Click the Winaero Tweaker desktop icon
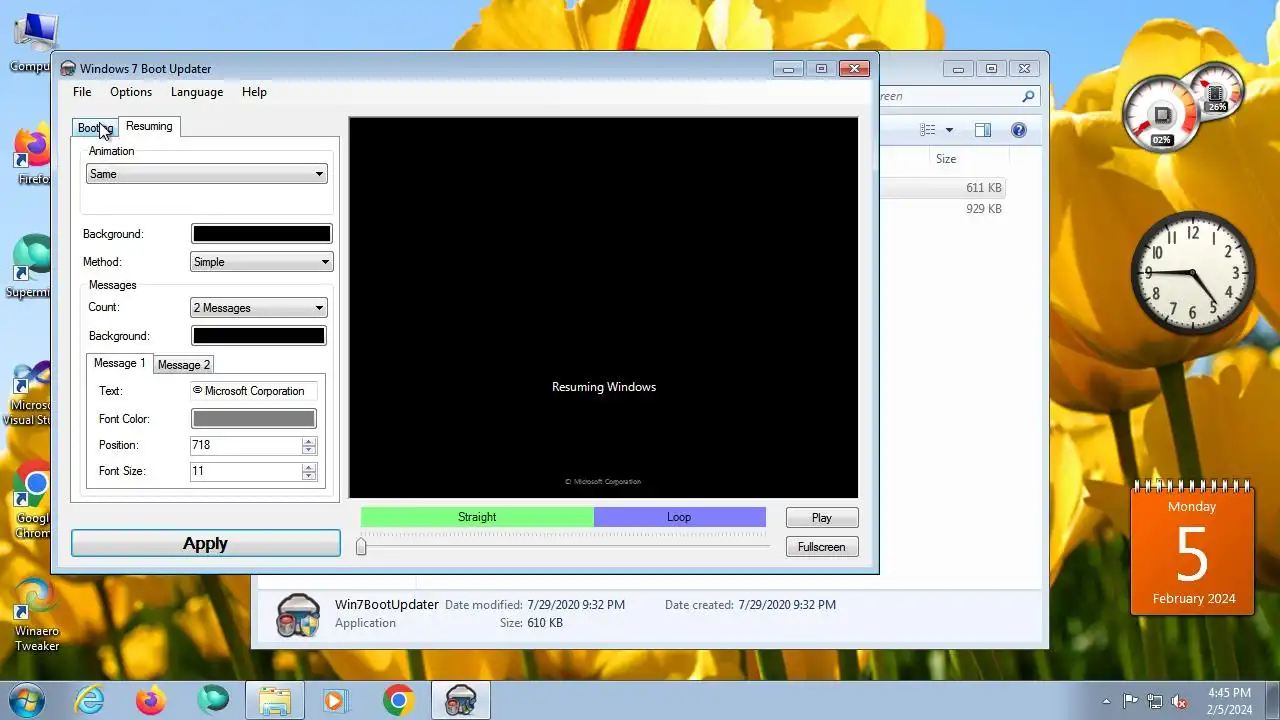The height and width of the screenshot is (720, 1280). point(37,615)
